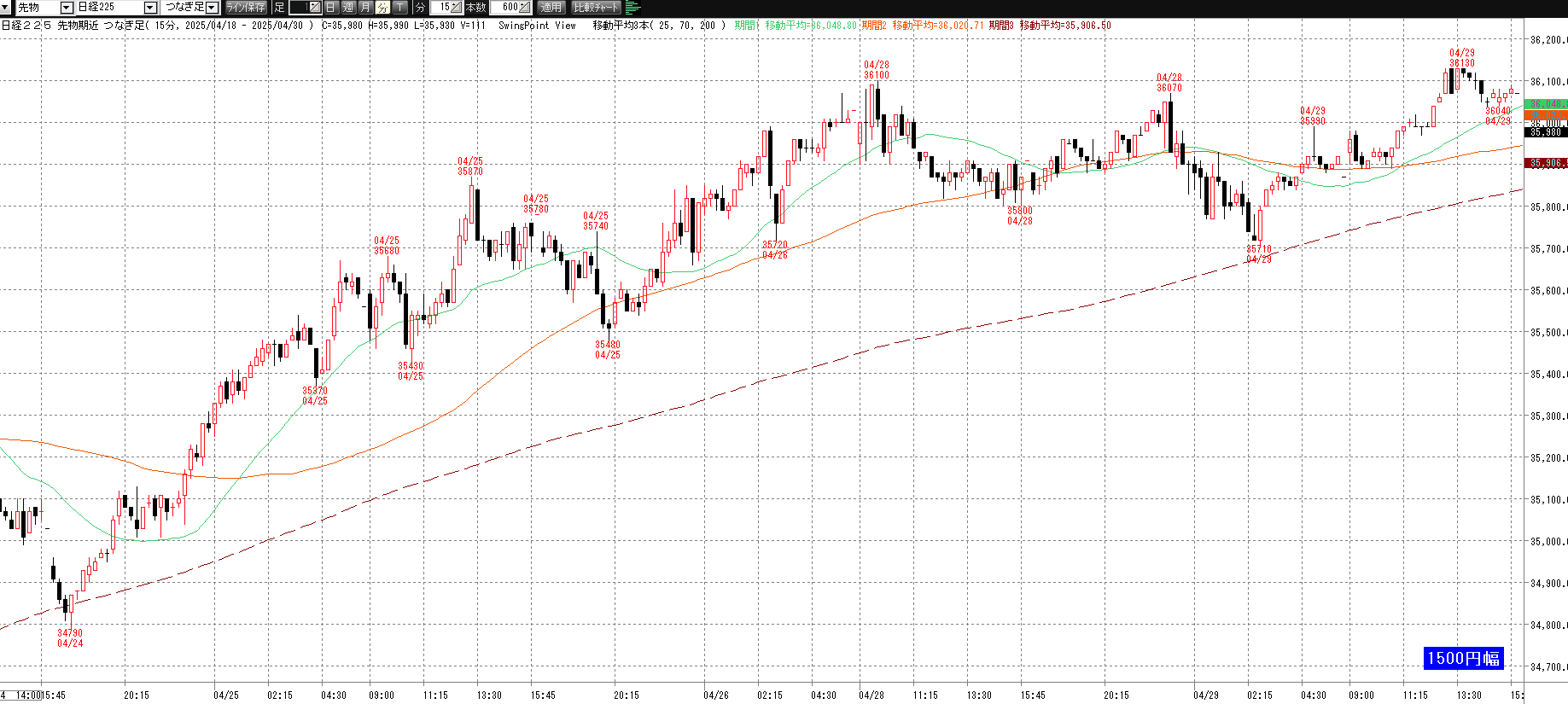Viewport: 1568px width, 704px height.
Task: Open the 先物 product type dropdown
Action: 66,7
